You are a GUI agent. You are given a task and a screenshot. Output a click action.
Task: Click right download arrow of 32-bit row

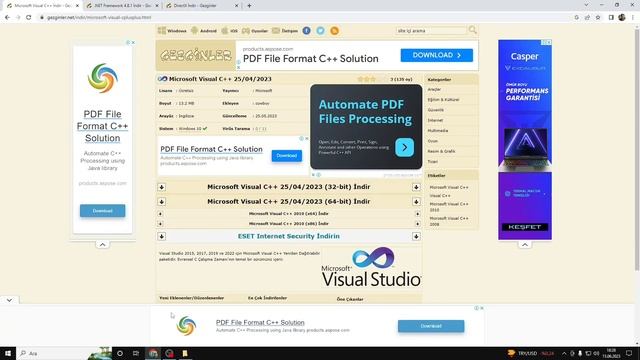pos(416,187)
